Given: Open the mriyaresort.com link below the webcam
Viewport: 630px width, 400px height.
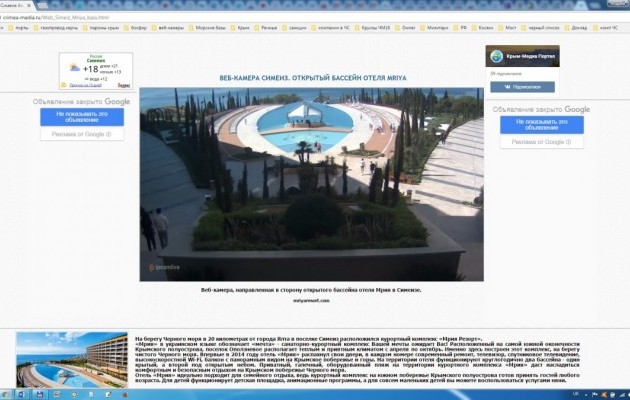Looking at the screenshot, I should coord(311,300).
